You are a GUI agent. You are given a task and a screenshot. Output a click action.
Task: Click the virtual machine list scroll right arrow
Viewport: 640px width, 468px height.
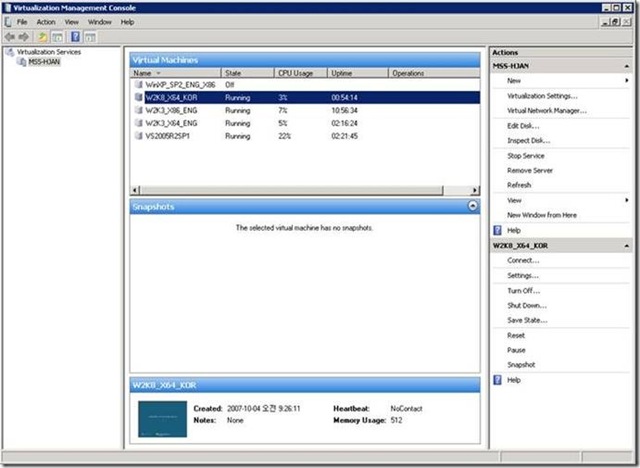[x=475, y=190]
